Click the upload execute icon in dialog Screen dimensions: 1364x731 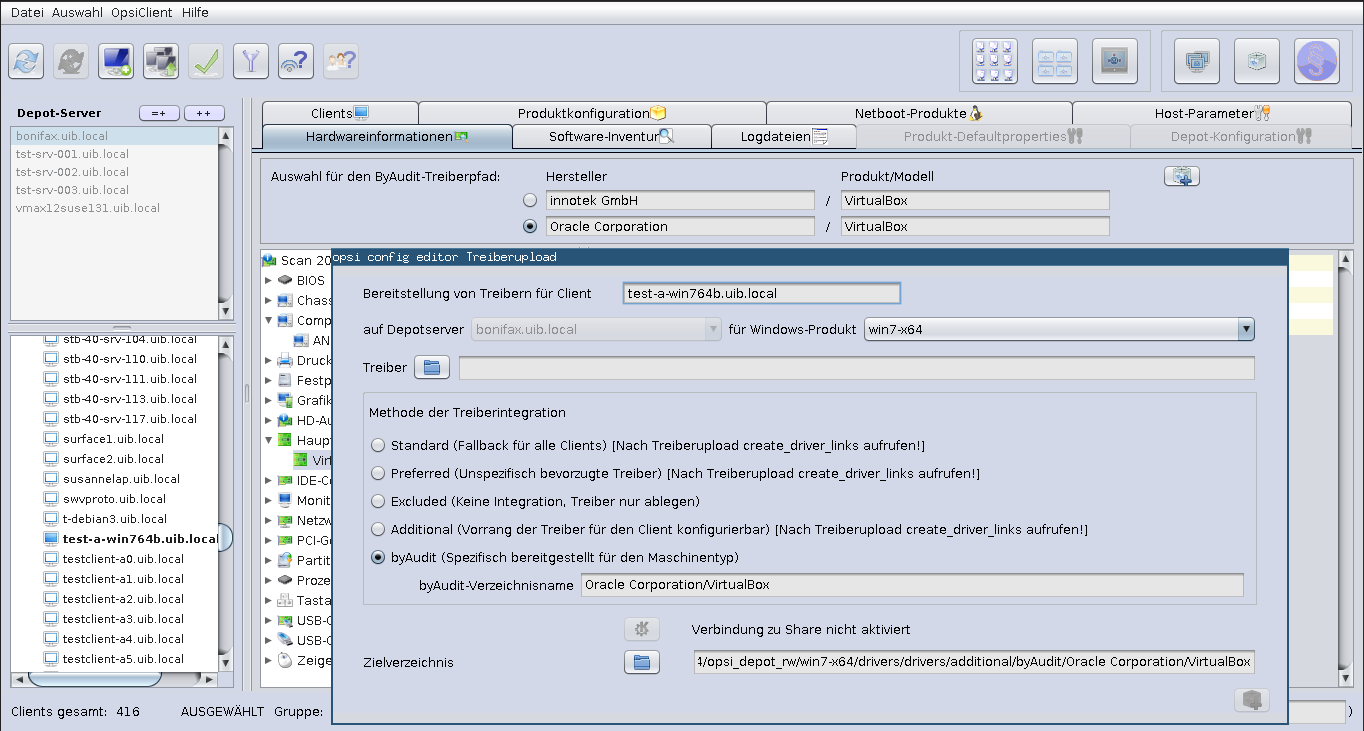coord(1252,700)
